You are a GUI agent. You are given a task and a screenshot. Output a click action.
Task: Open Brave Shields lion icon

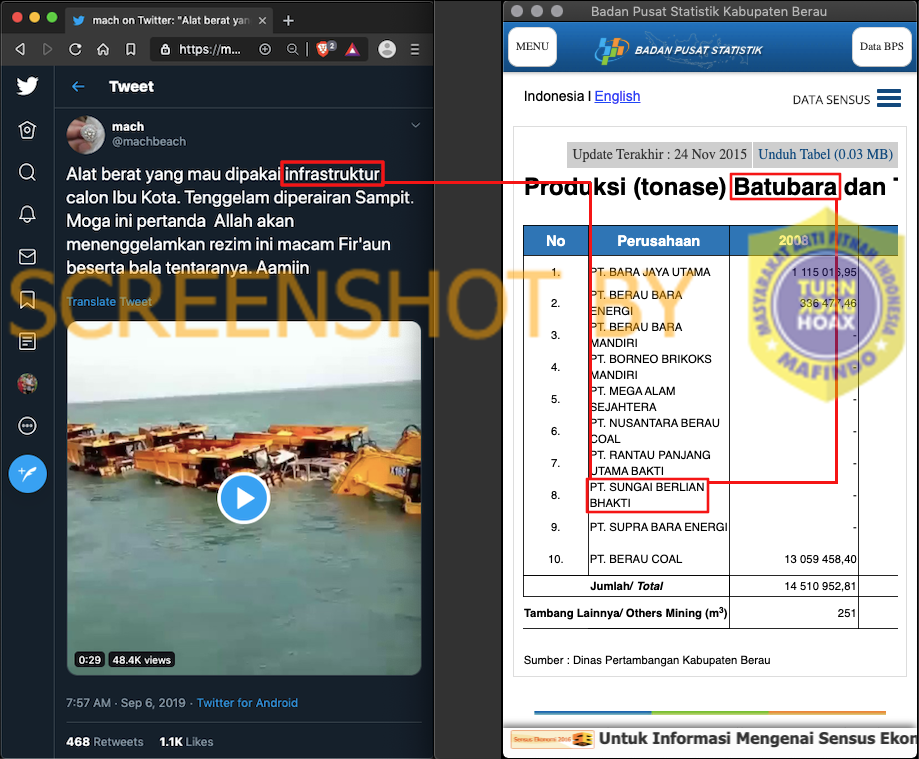325,49
